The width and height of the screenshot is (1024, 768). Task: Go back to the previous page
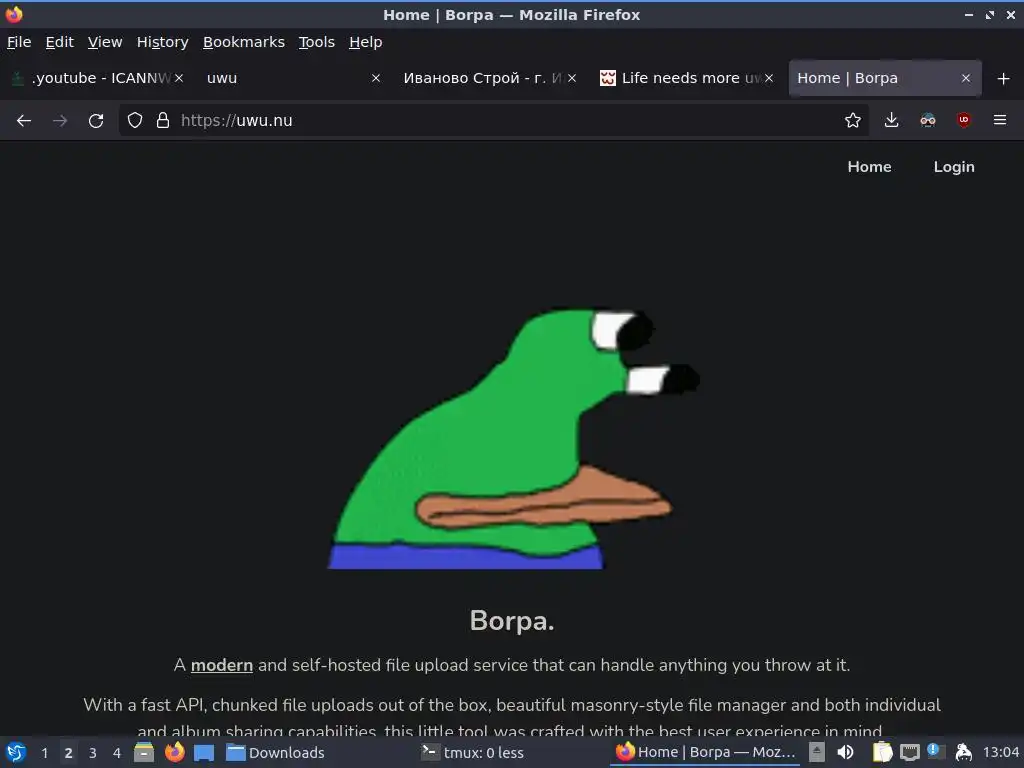click(24, 120)
